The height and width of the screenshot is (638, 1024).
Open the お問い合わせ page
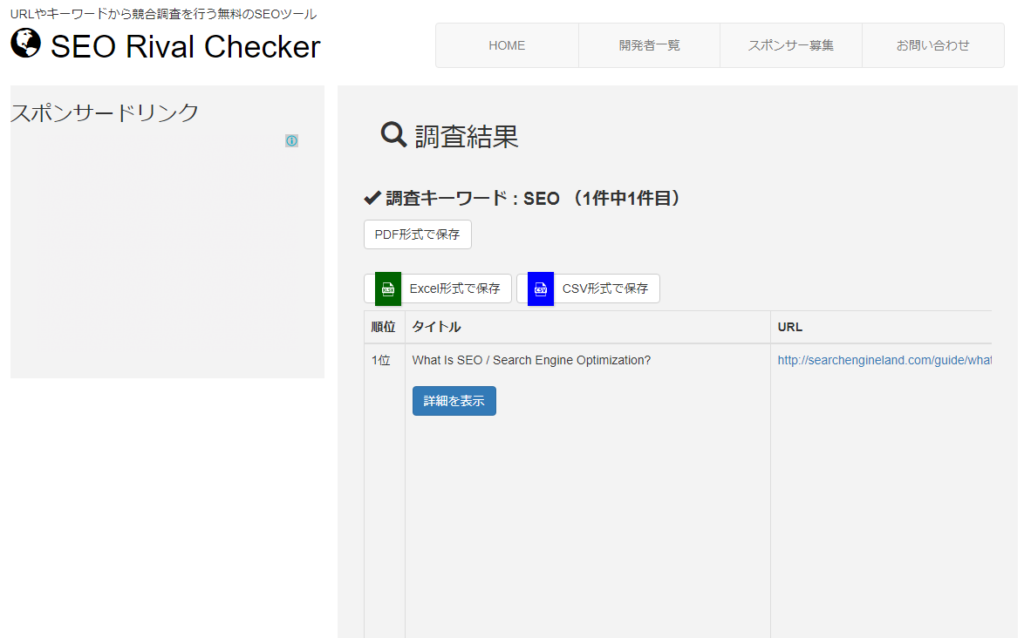point(932,46)
